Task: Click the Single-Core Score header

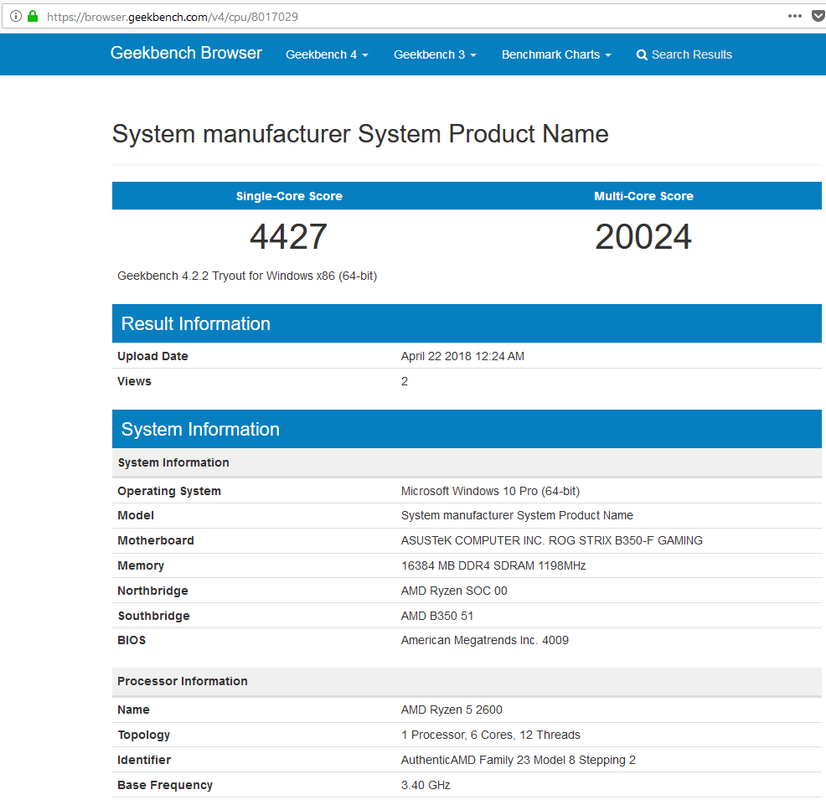Action: 289,196
